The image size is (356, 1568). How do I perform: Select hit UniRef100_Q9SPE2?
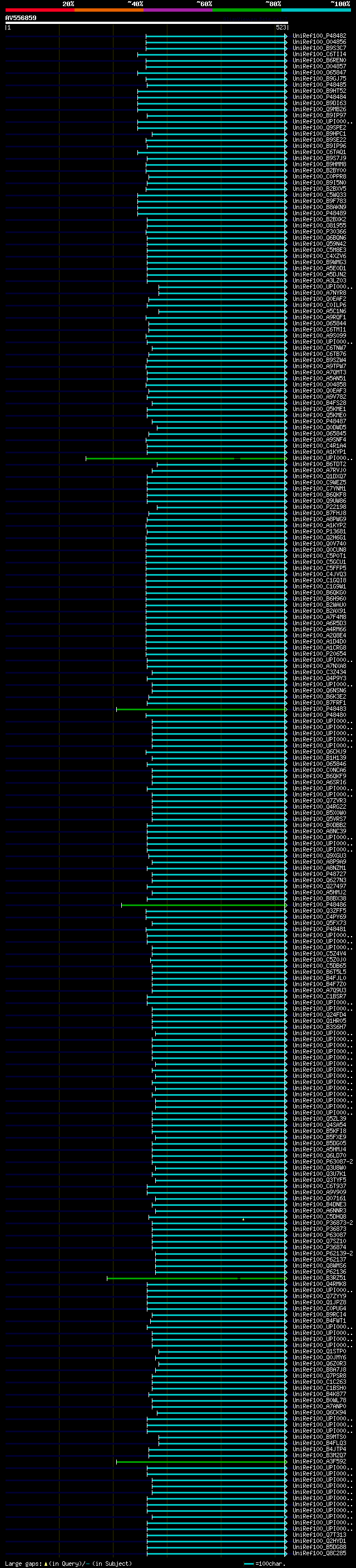click(319, 128)
